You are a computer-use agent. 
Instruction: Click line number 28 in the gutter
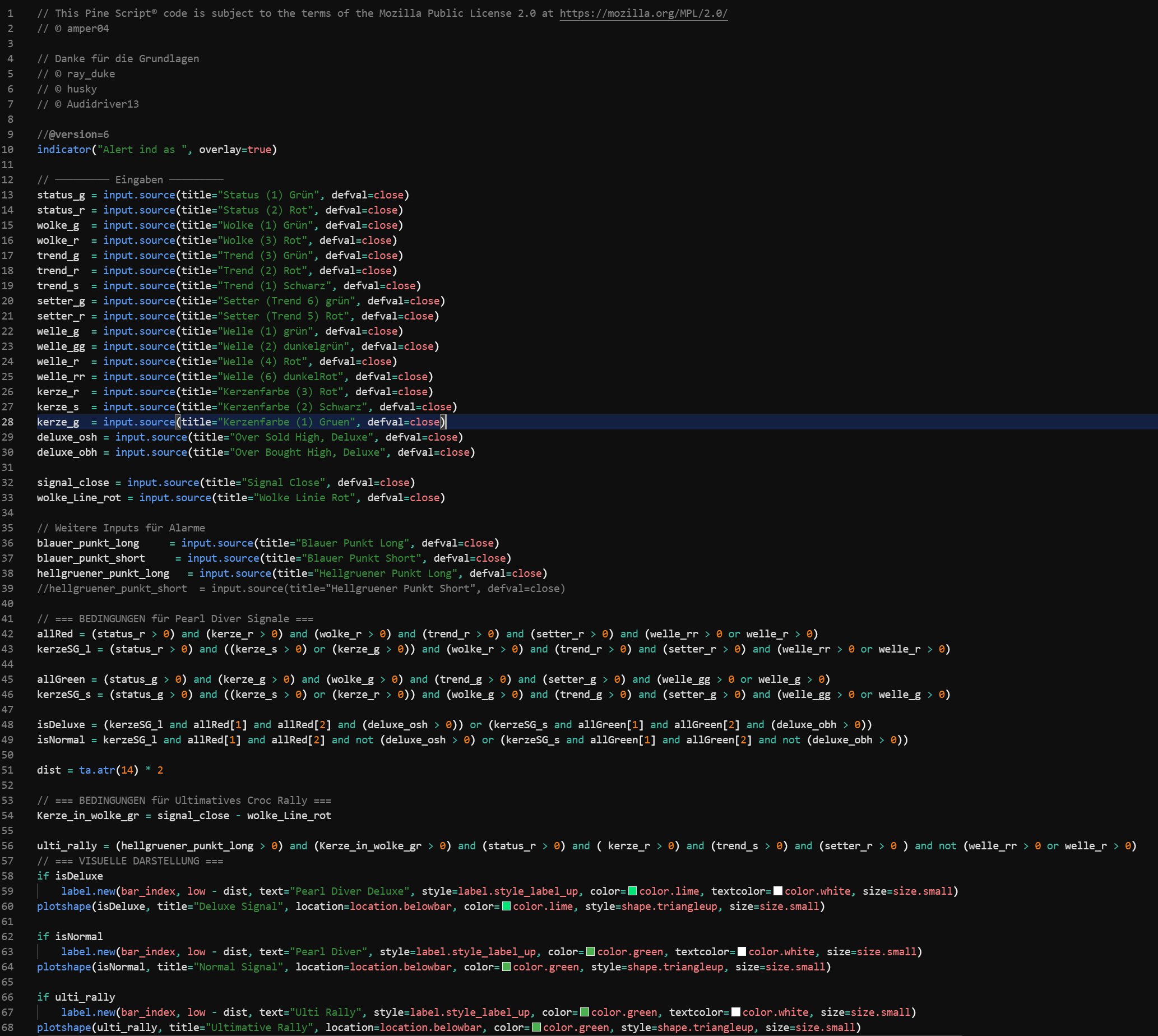click(x=7, y=422)
